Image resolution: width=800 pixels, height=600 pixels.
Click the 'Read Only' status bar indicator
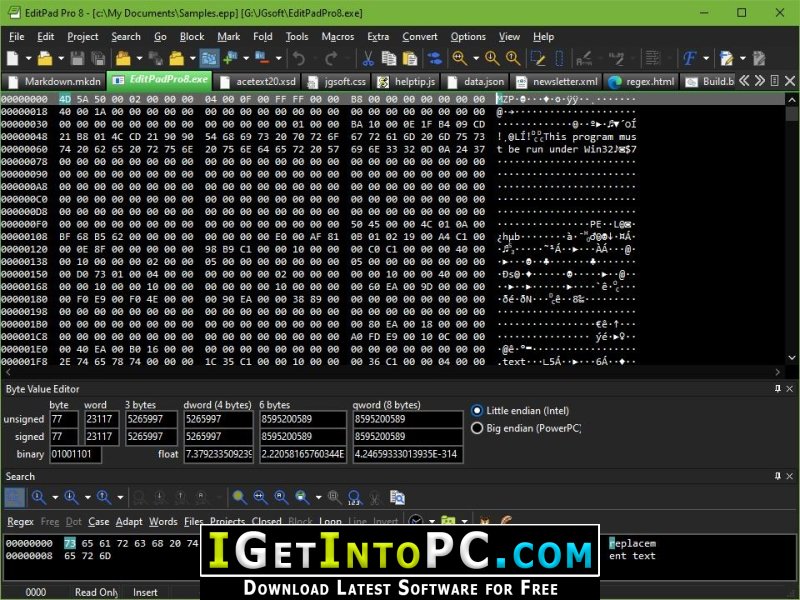[96, 592]
